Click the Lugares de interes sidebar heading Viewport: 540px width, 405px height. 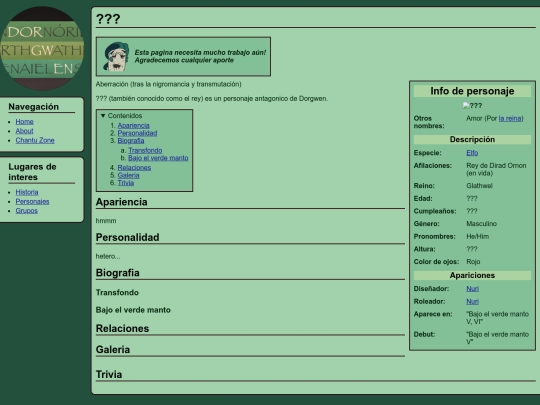pos(32,172)
